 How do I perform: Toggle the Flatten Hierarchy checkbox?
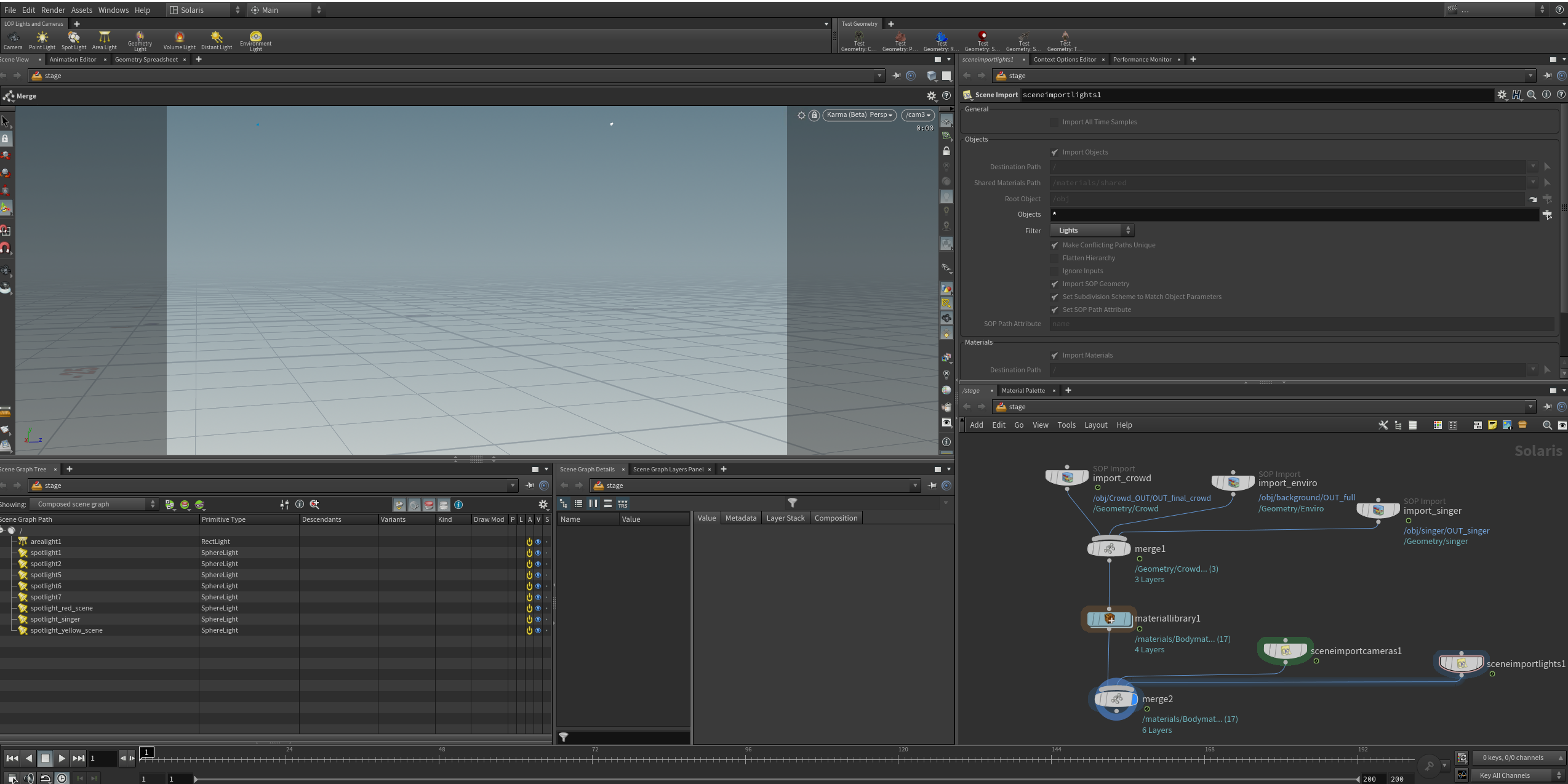(1055, 258)
